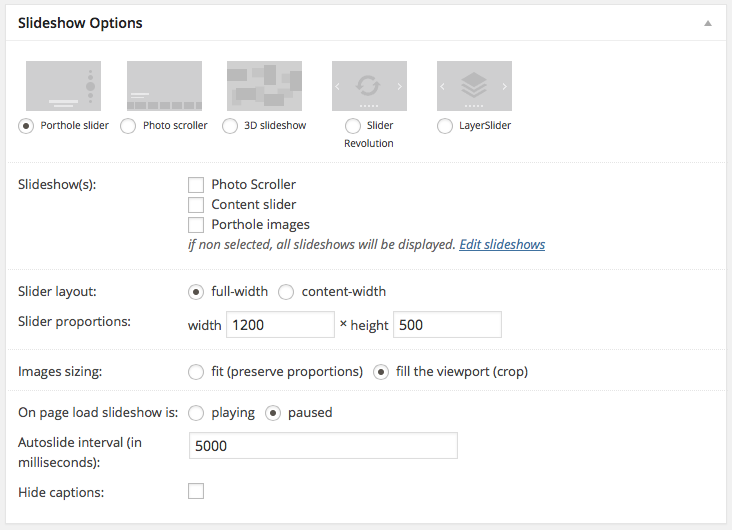This screenshot has height=530, width=732.
Task: Collapse the Slideshow Options panel arrow
Action: 707,22
